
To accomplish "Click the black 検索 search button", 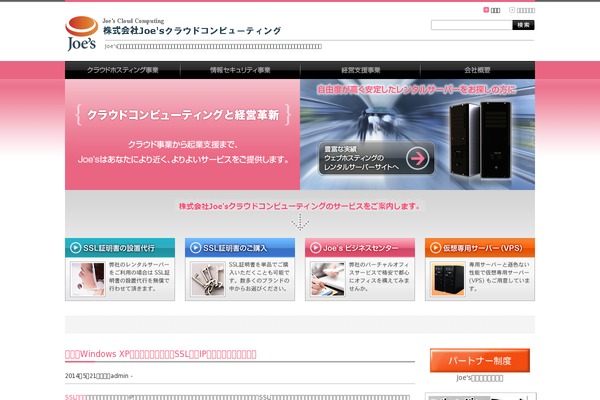I will (x=523, y=25).
